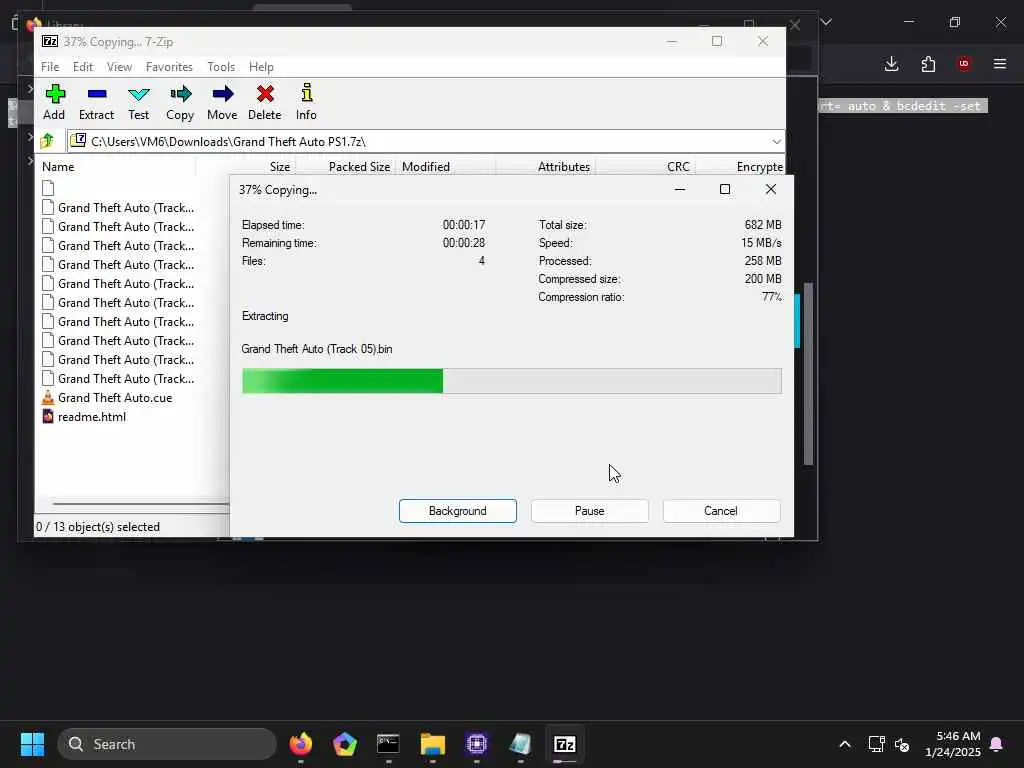
Task: Click the Total size 682 MB value
Action: 763,225
